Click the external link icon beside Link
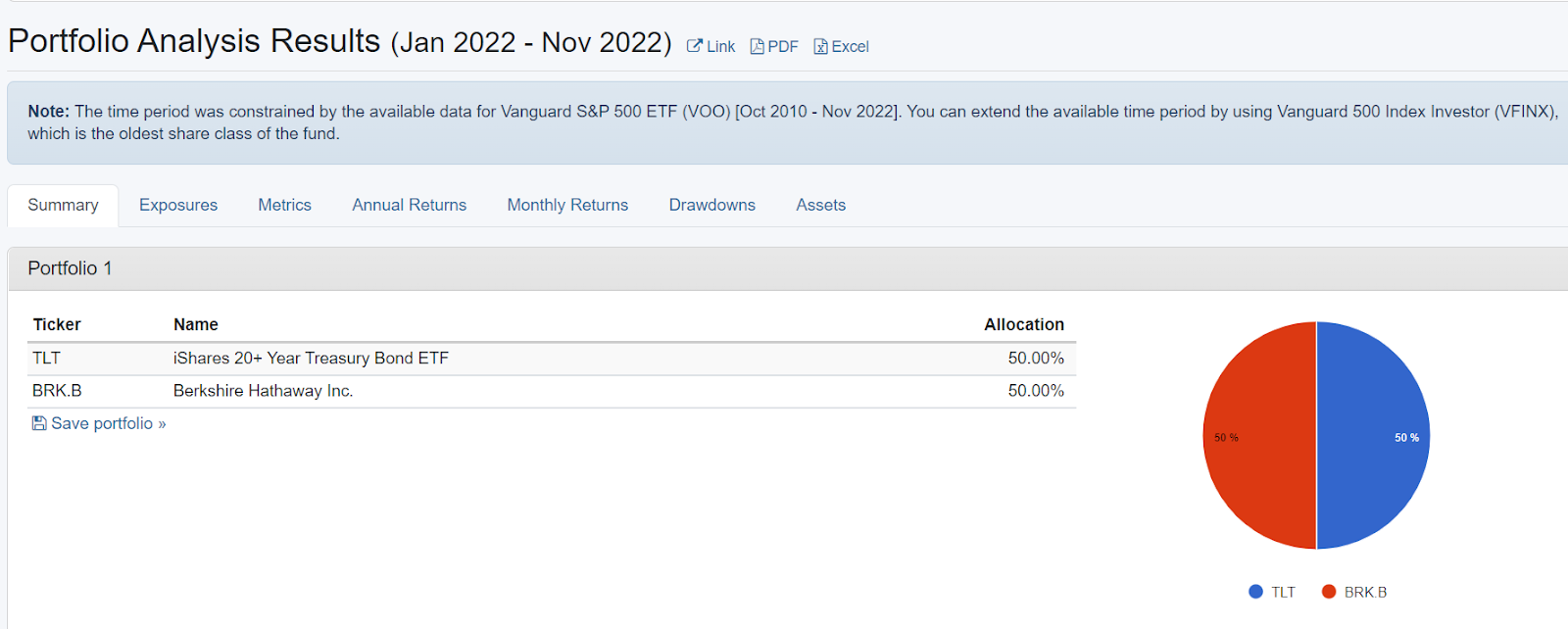1568x629 pixels. click(x=694, y=46)
